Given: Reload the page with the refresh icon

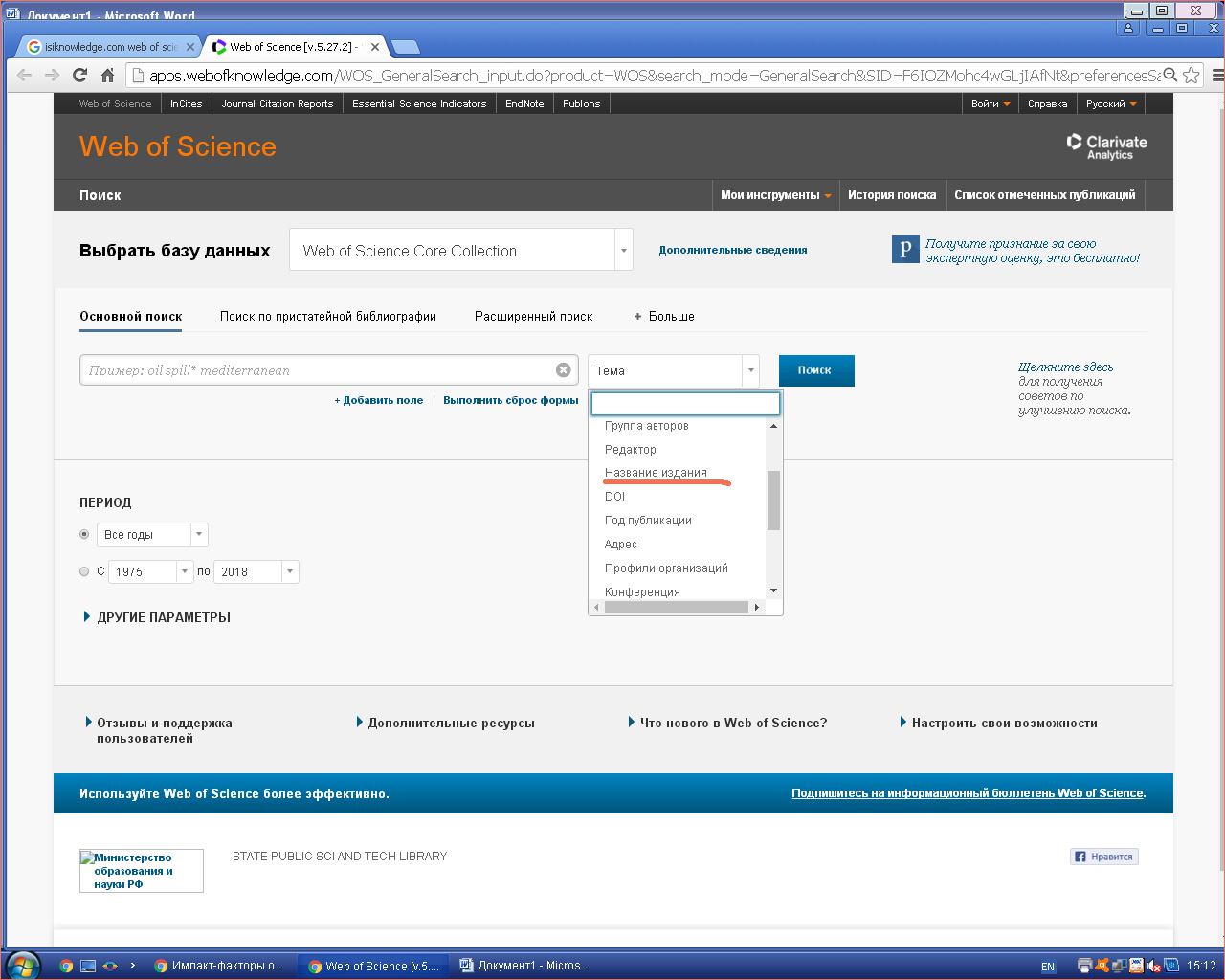Looking at the screenshot, I should click(x=80, y=76).
